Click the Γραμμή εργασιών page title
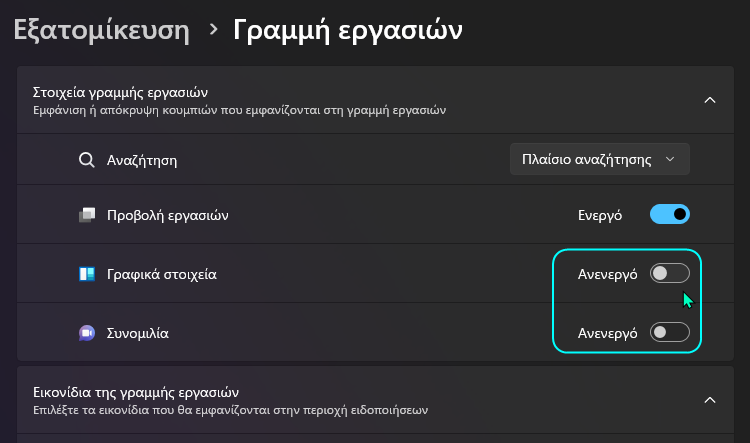This screenshot has width=750, height=443. click(x=347, y=30)
